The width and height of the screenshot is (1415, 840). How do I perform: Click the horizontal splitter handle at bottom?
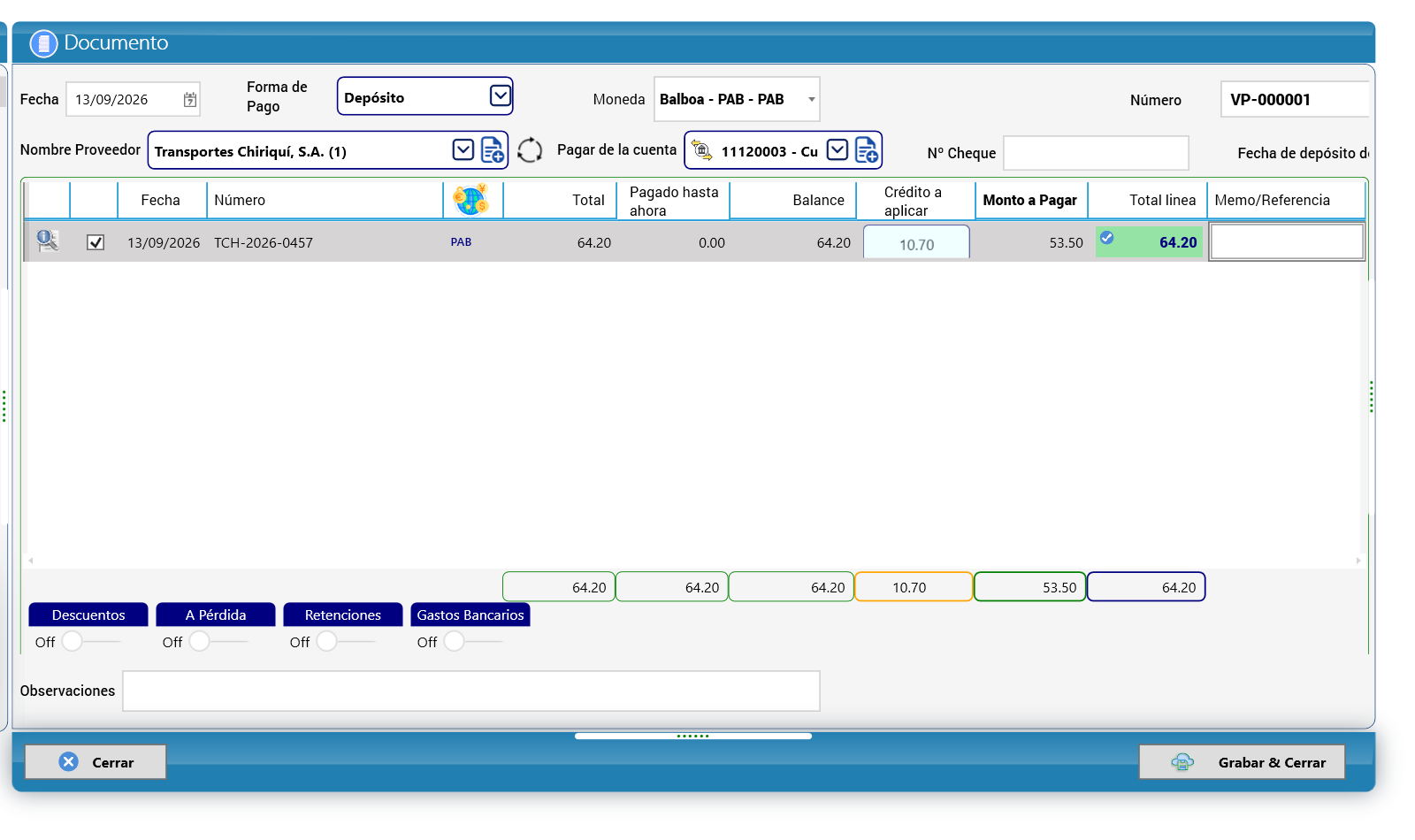(x=693, y=736)
